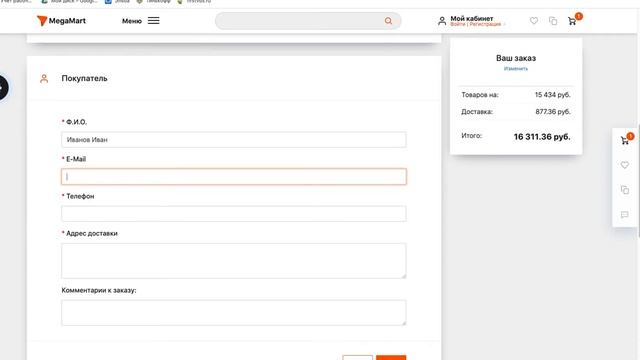This screenshot has width=640, height=360.
Task: Click into the Ф.И.О. field
Action: point(233,140)
